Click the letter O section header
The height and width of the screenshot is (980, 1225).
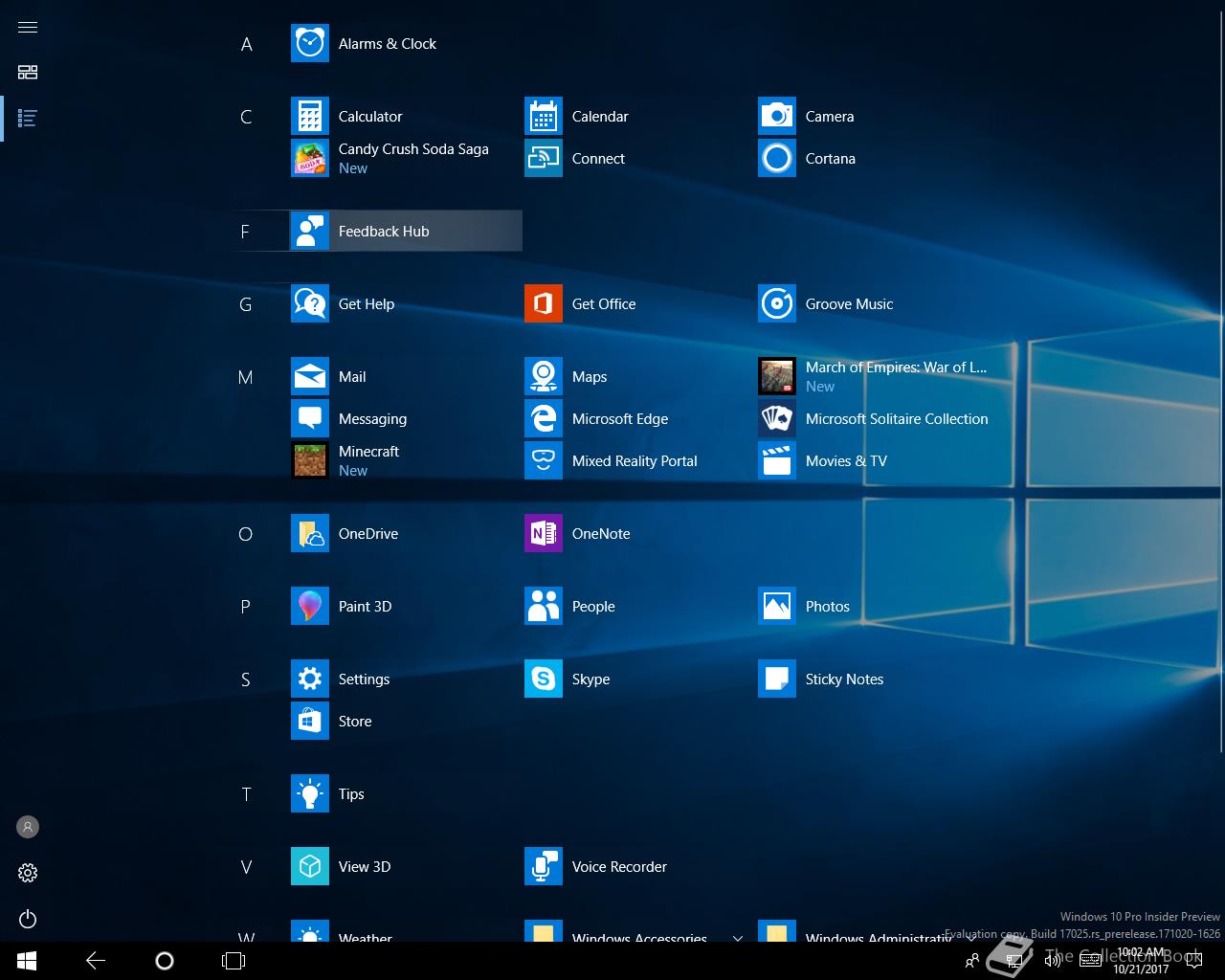246,534
